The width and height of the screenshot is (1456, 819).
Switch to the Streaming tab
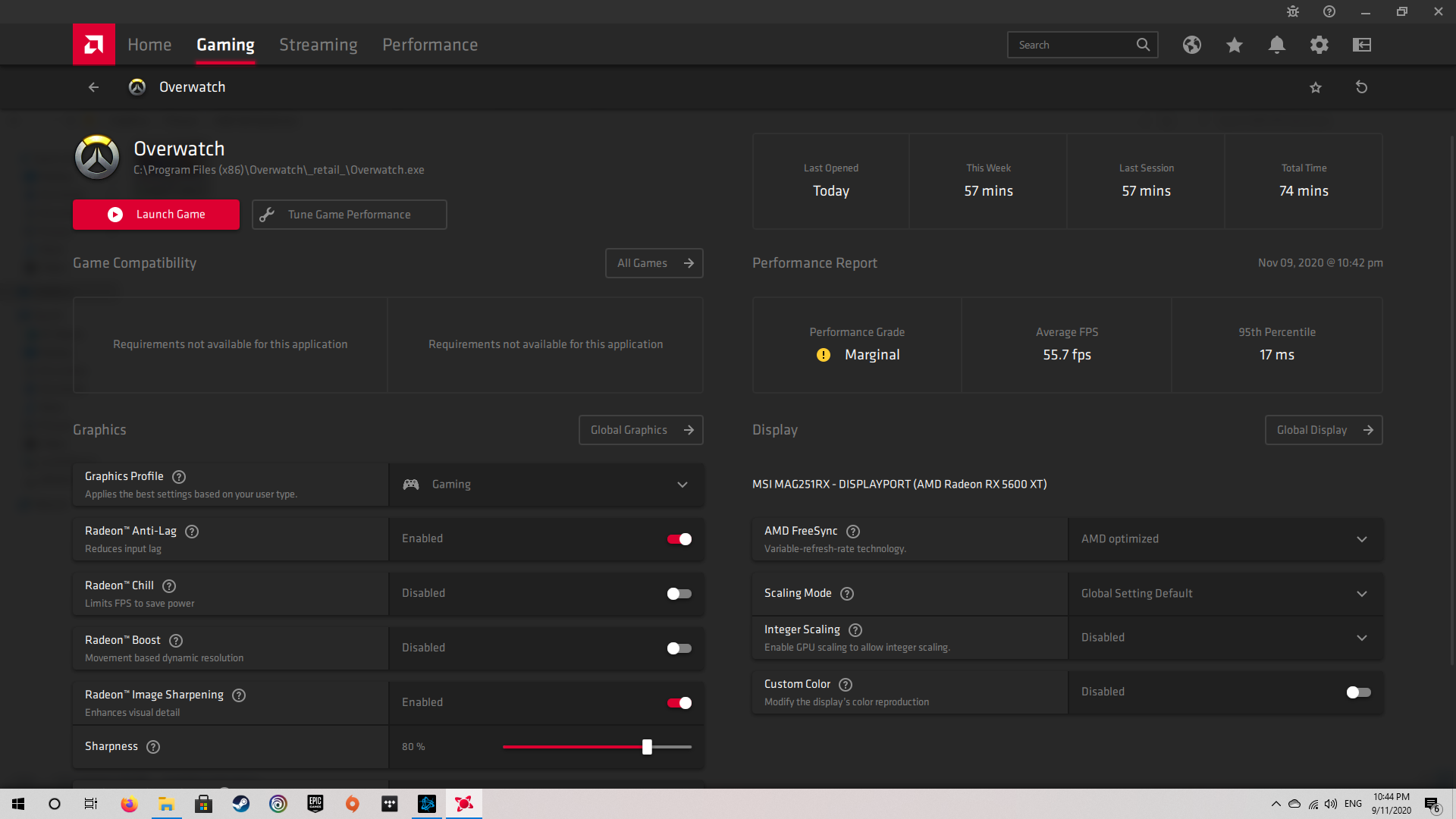click(318, 45)
